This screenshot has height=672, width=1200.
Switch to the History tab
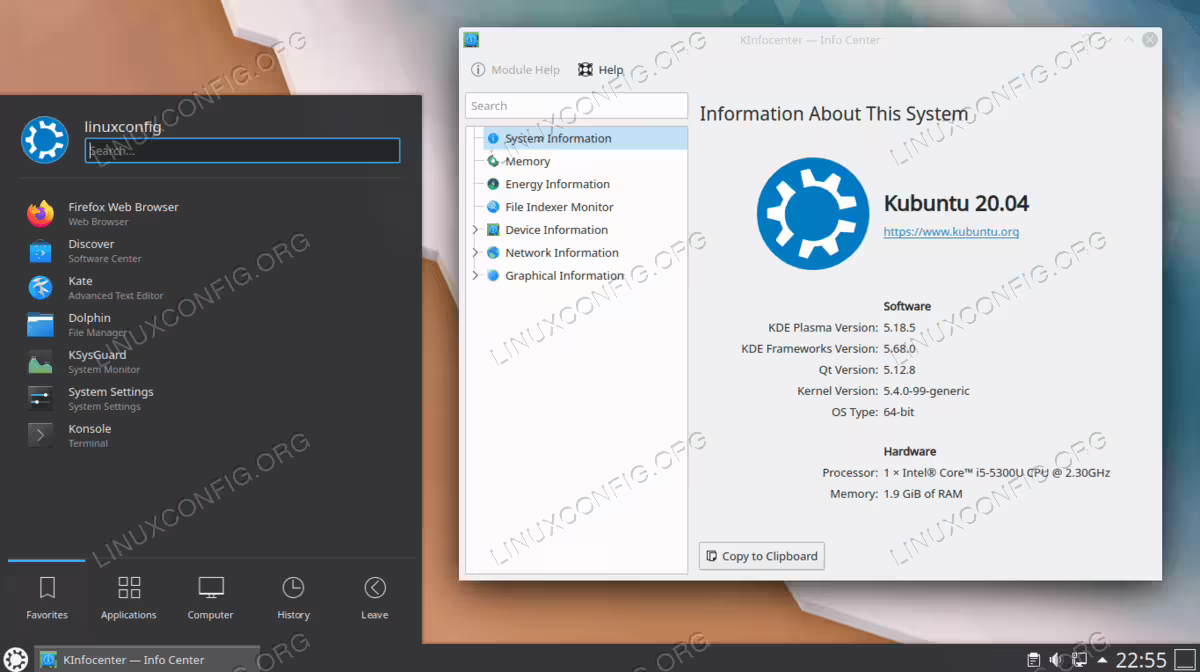coord(293,599)
